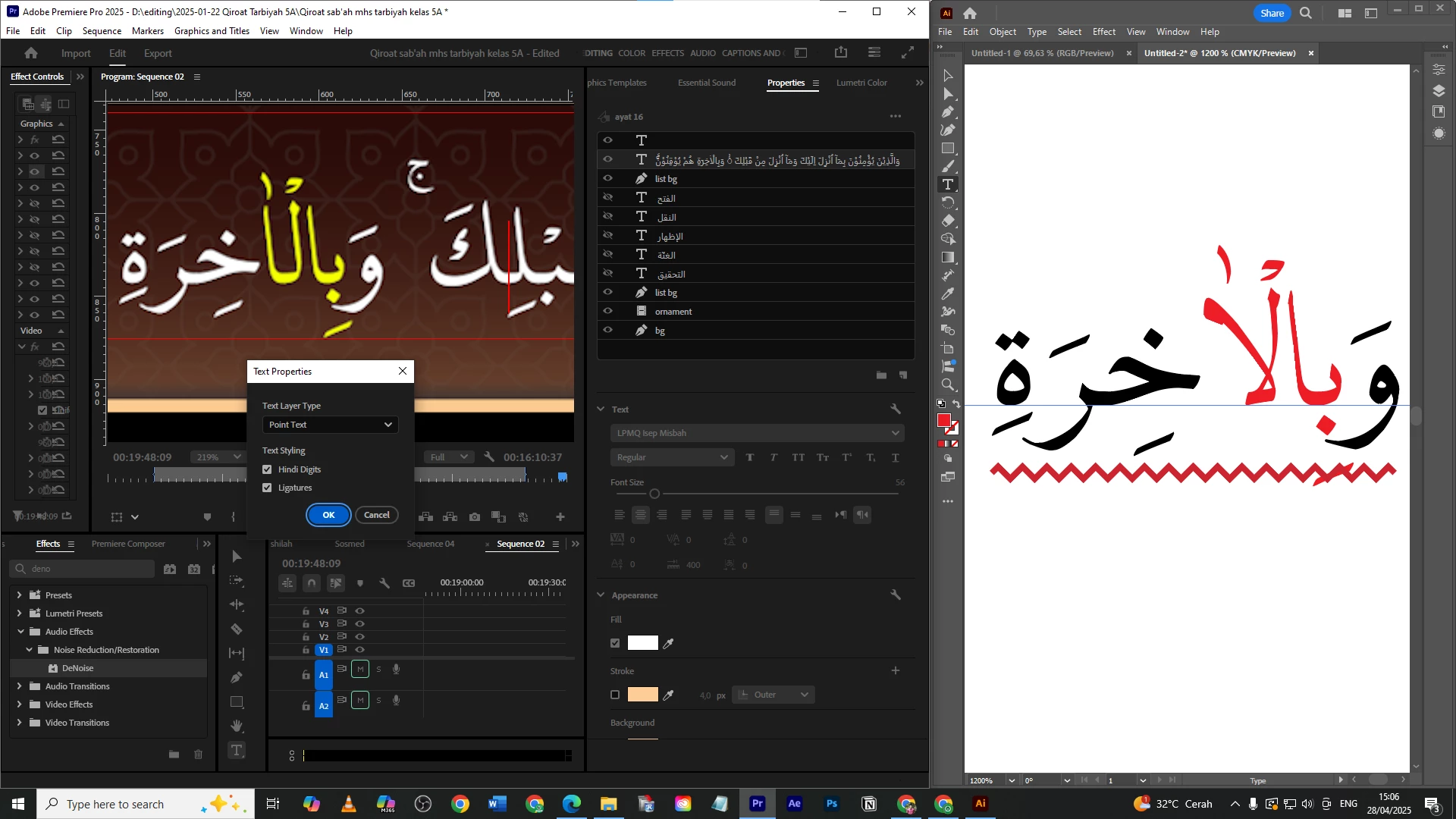This screenshot has height=819, width=1456.
Task: Open the Text Layer Type dropdown
Action: (x=330, y=425)
